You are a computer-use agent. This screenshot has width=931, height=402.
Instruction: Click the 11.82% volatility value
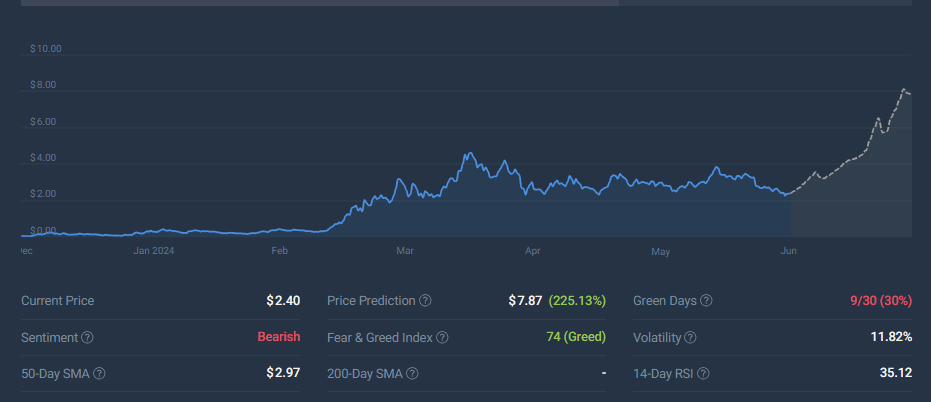891,337
